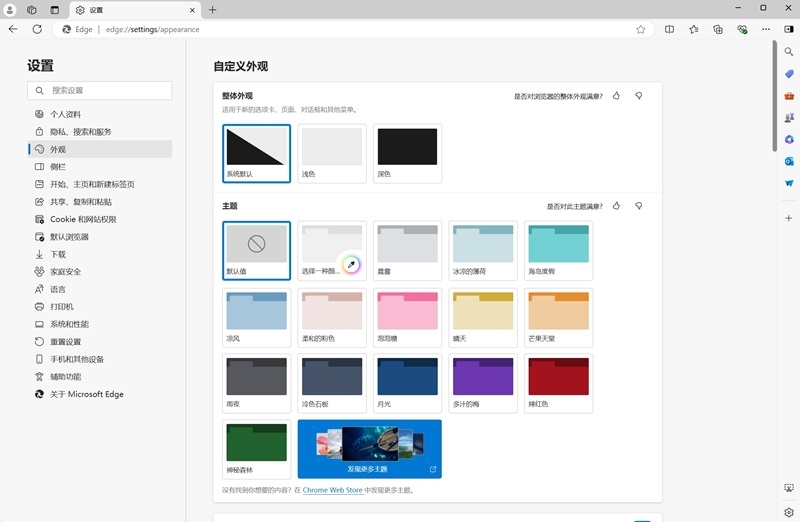Select the 浅色 (light) overall appearance option
The image size is (800, 522).
pos(331,153)
